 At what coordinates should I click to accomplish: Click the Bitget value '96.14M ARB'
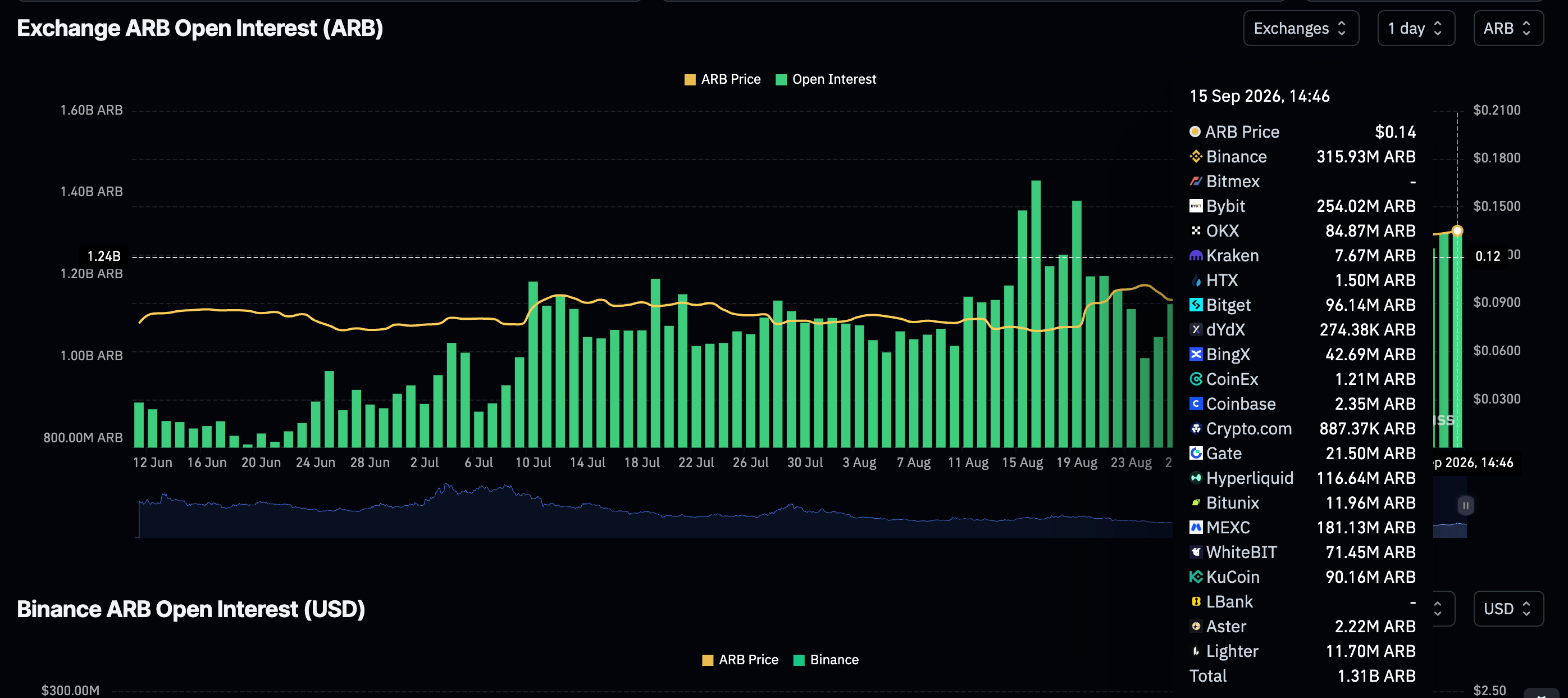(1370, 305)
